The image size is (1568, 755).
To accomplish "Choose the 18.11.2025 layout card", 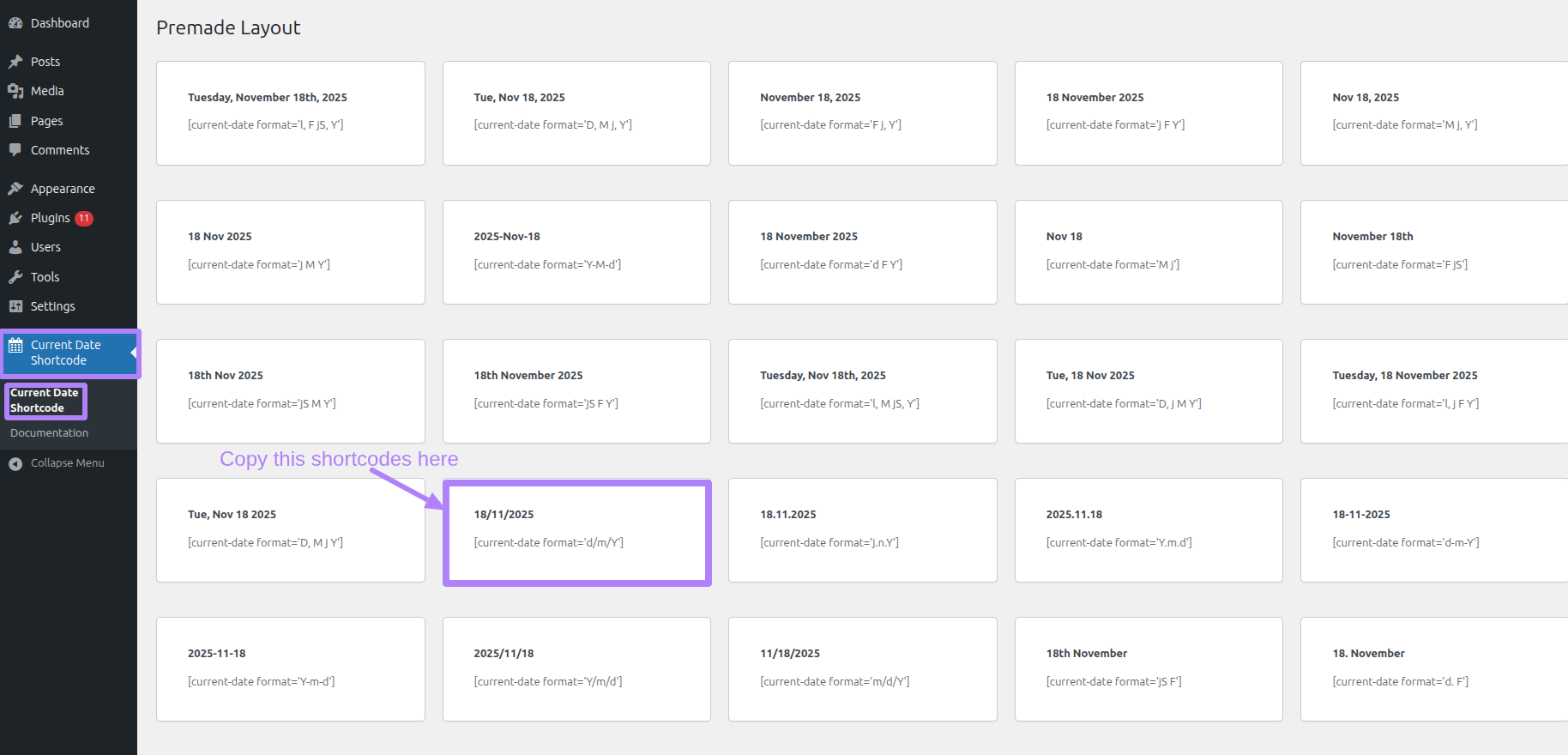I will (862, 530).
